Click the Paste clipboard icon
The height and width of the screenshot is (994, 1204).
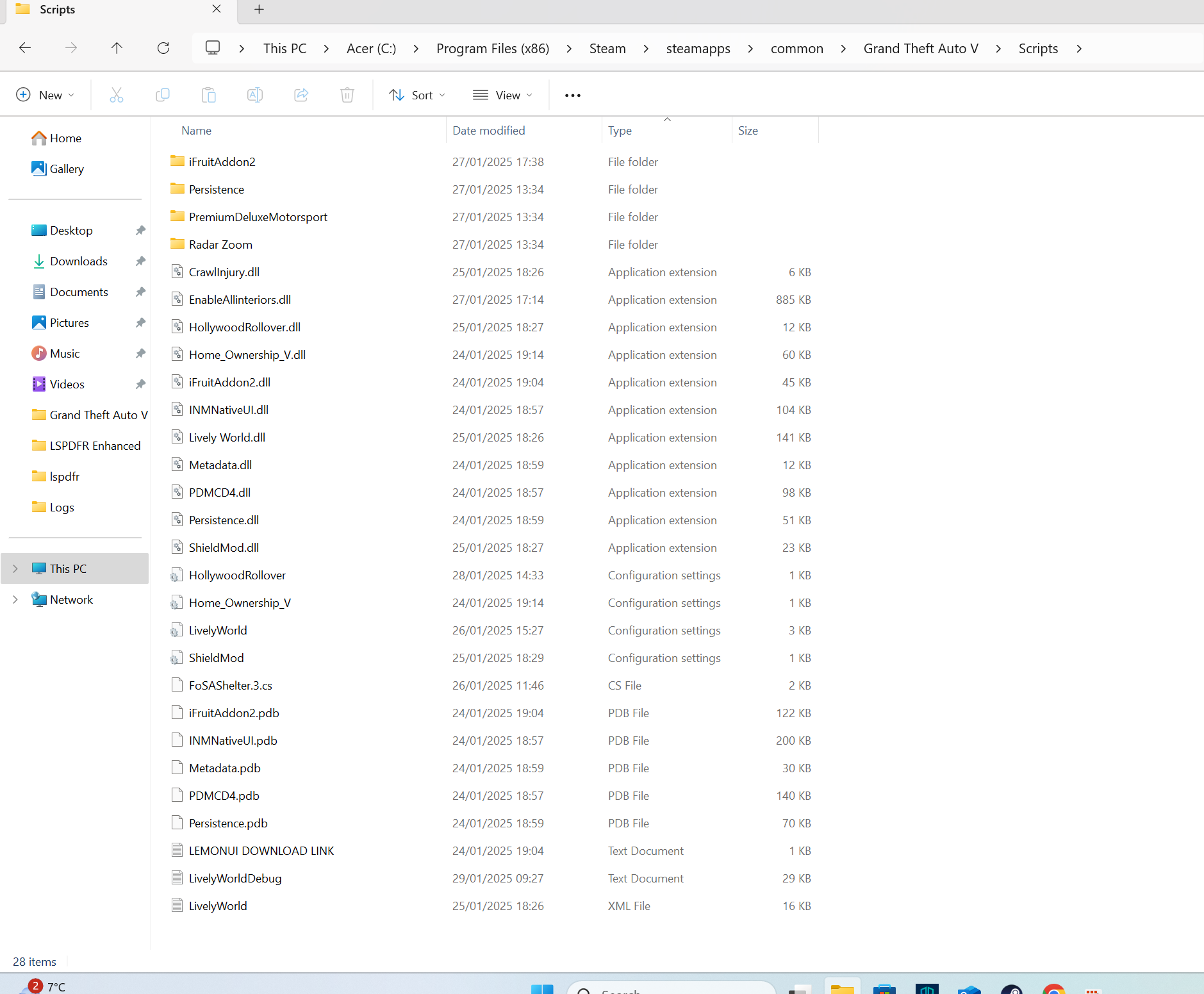pyautogui.click(x=209, y=95)
